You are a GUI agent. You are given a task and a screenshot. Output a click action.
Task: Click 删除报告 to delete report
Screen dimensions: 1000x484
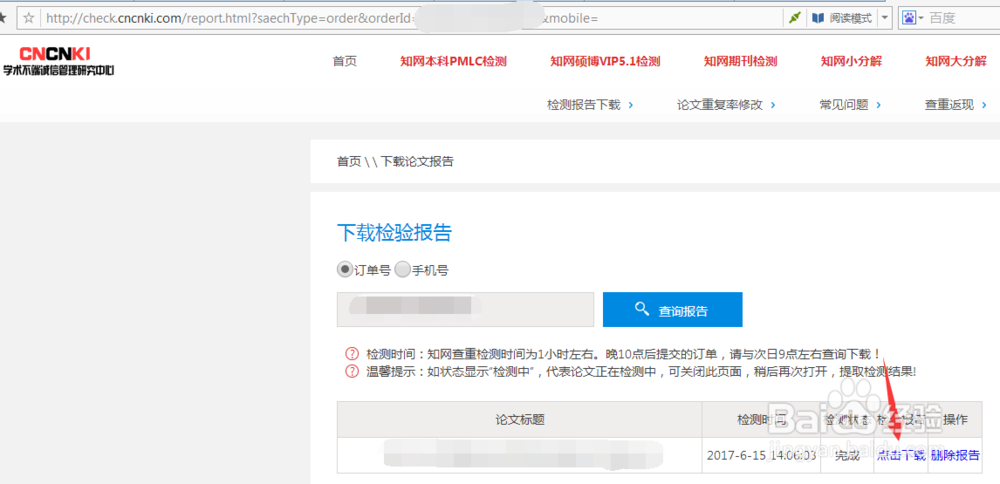(x=955, y=455)
